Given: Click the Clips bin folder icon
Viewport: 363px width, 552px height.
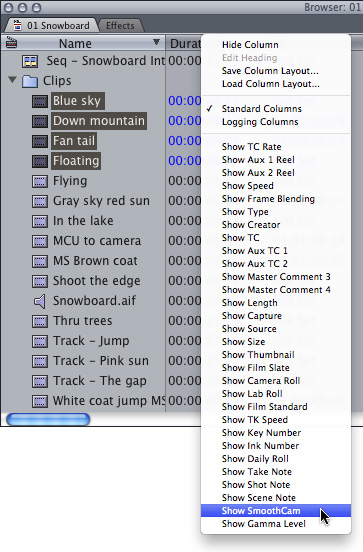Looking at the screenshot, I should 30,81.
